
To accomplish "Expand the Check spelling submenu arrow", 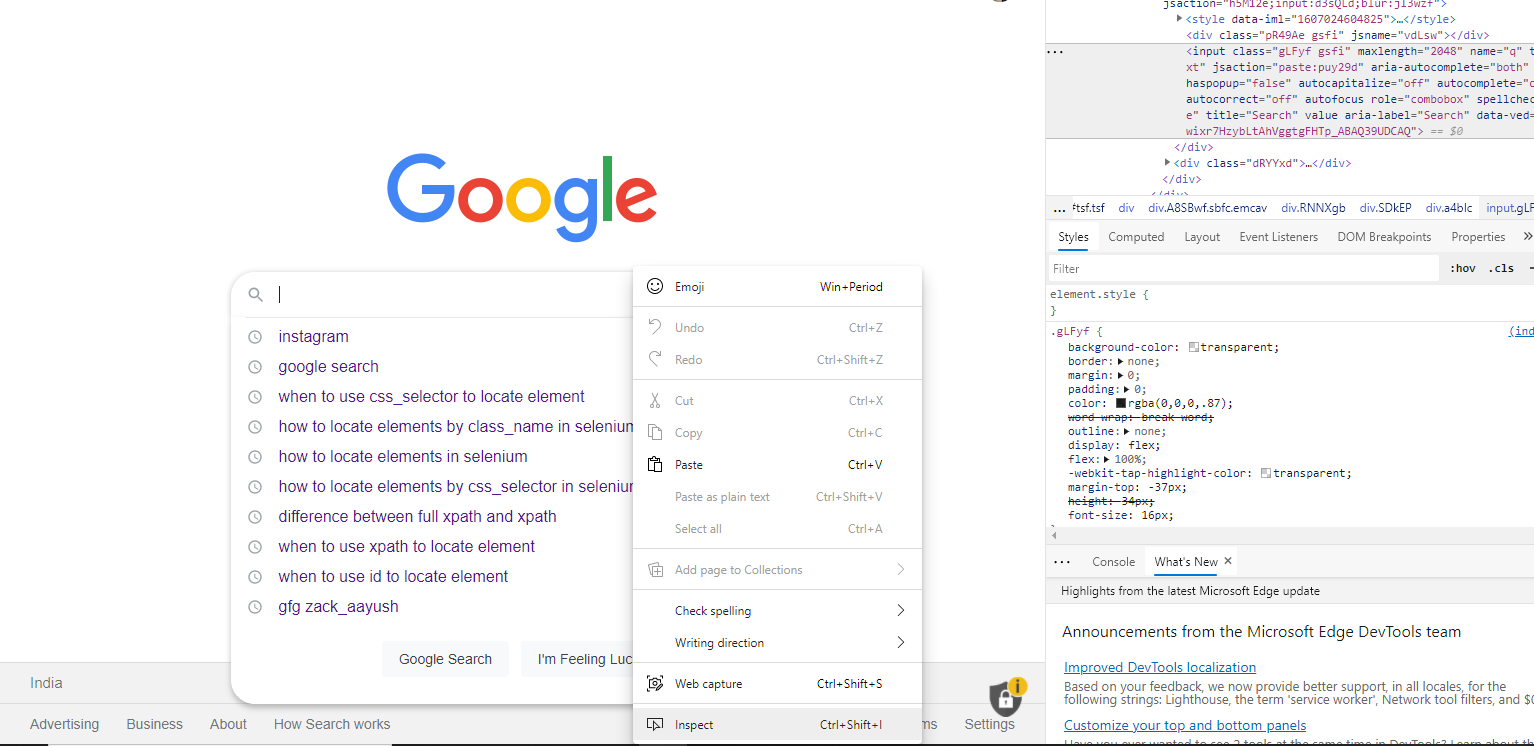I will tap(900, 610).
